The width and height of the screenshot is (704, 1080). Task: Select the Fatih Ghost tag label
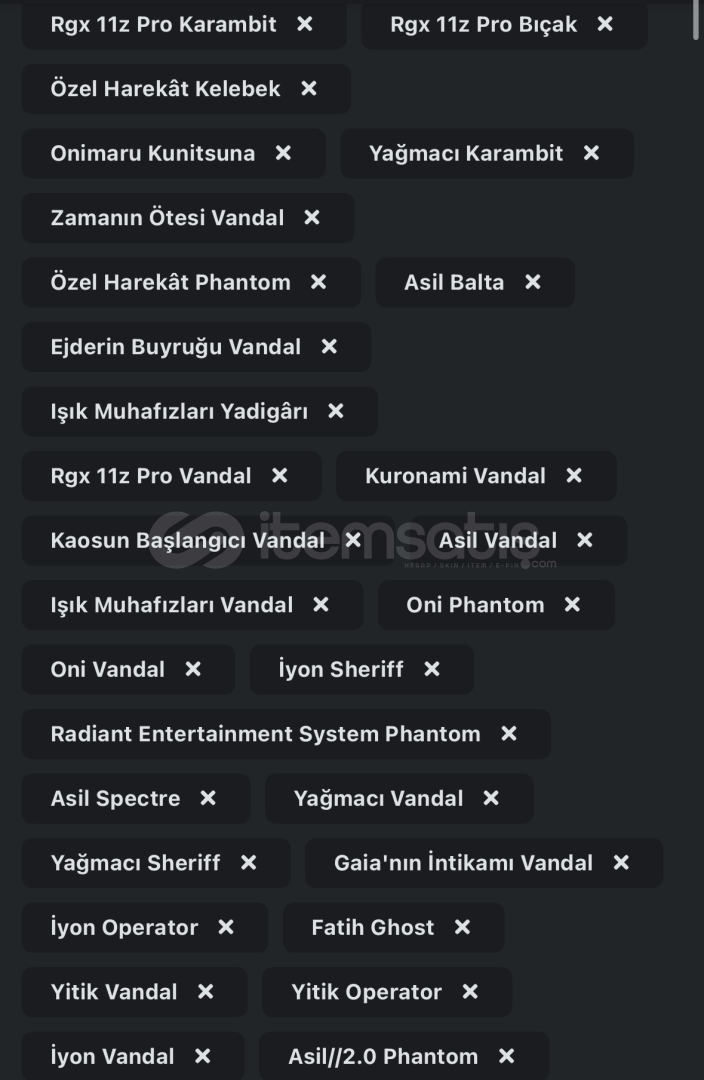(373, 927)
